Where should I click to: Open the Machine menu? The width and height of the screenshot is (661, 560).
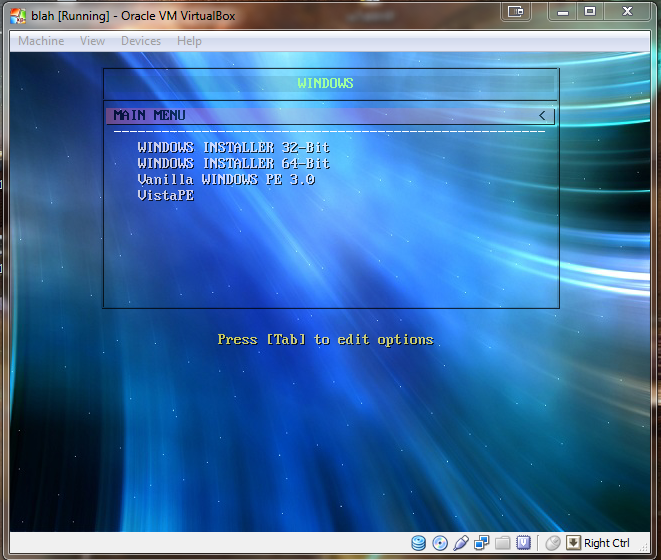click(41, 41)
